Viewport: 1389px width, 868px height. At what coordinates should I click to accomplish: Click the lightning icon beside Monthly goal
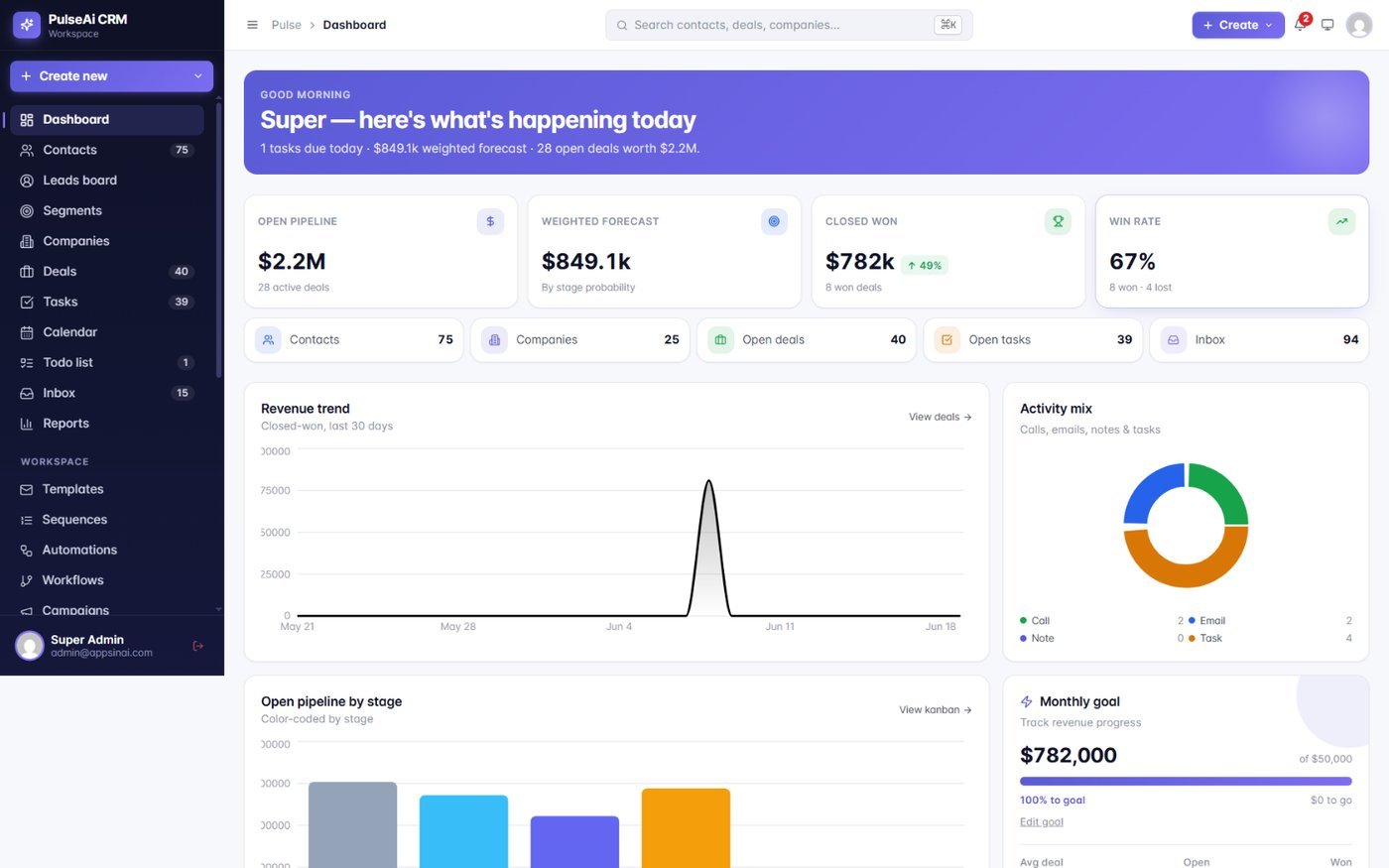click(x=1027, y=701)
